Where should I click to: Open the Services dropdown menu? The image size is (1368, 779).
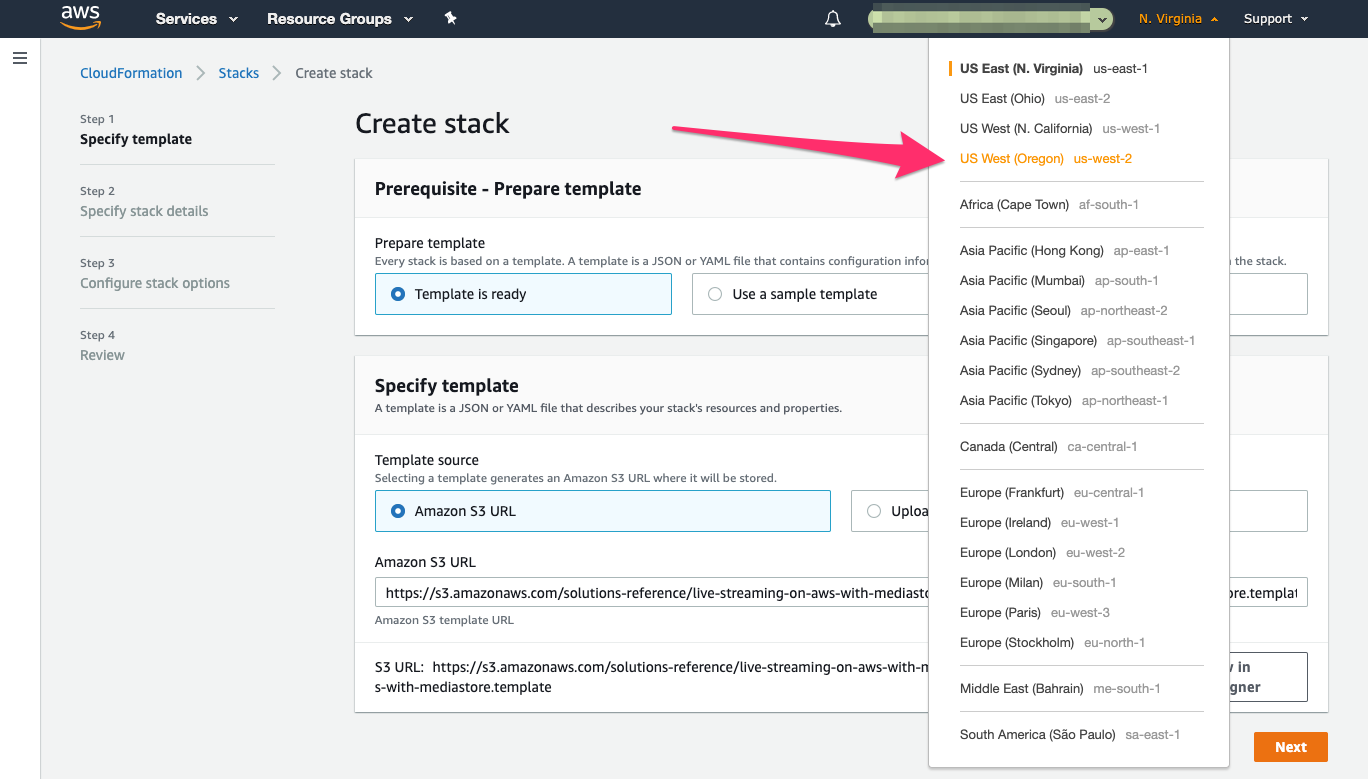coord(197,19)
